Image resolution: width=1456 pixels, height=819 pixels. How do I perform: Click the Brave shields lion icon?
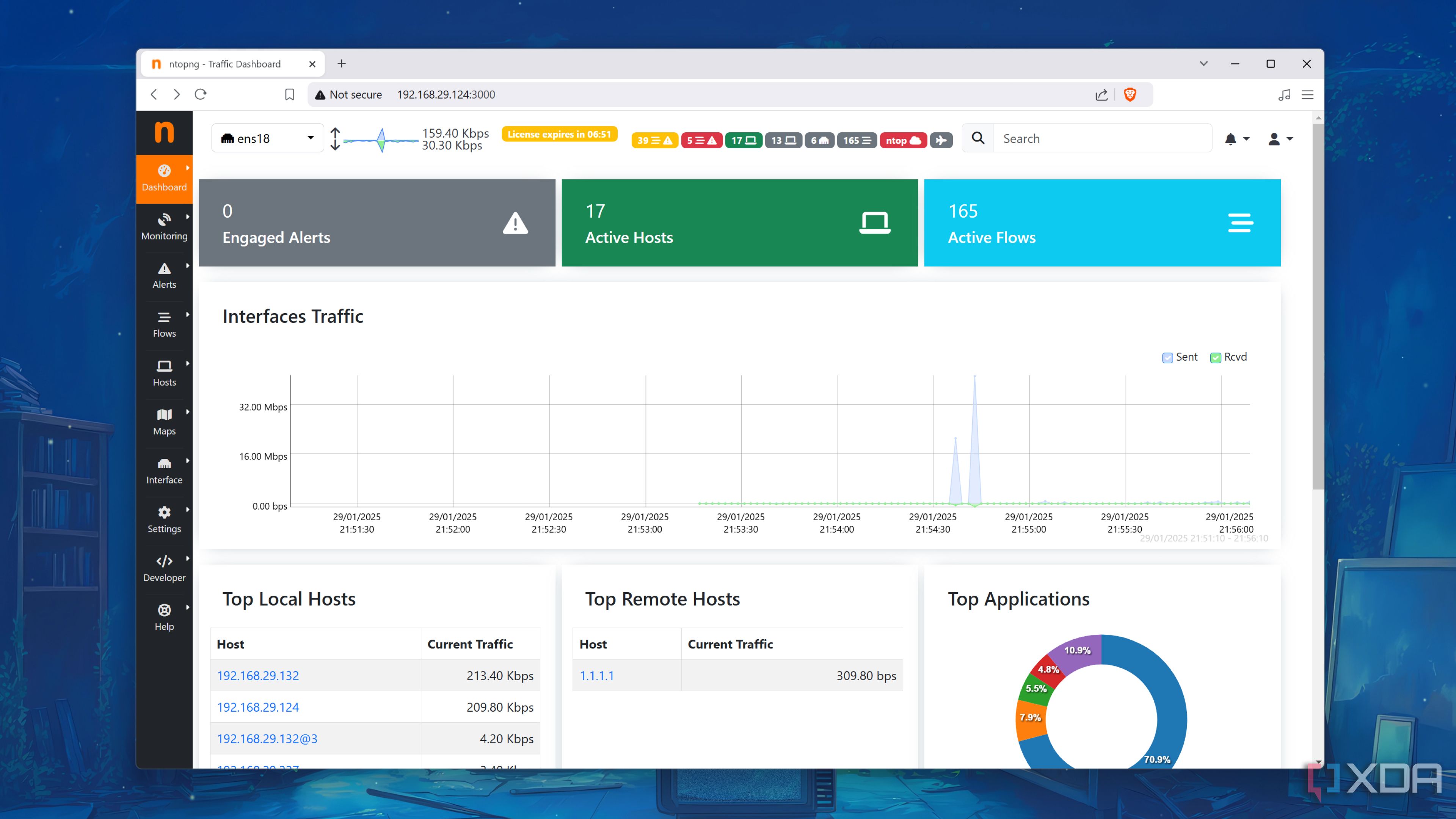point(1130,94)
